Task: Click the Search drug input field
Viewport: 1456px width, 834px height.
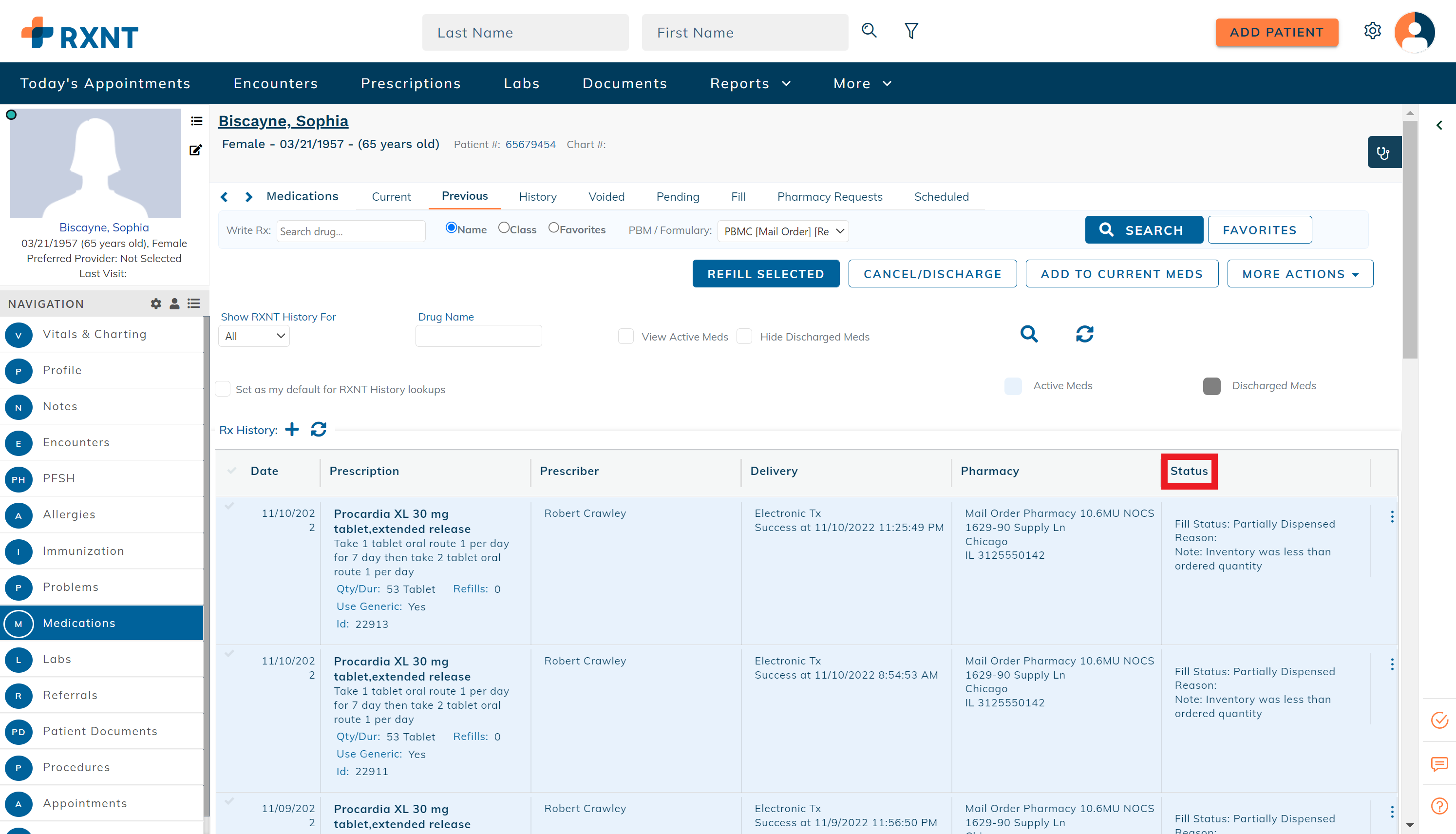Action: (x=351, y=231)
